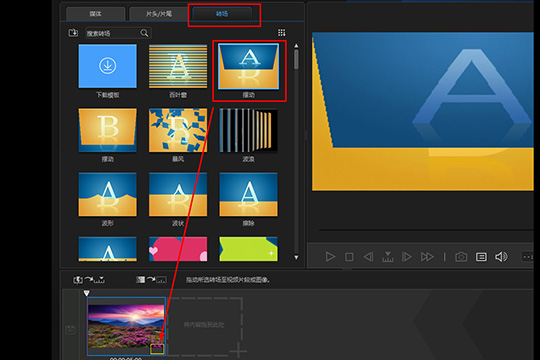Open the grid view options icon

point(281,32)
